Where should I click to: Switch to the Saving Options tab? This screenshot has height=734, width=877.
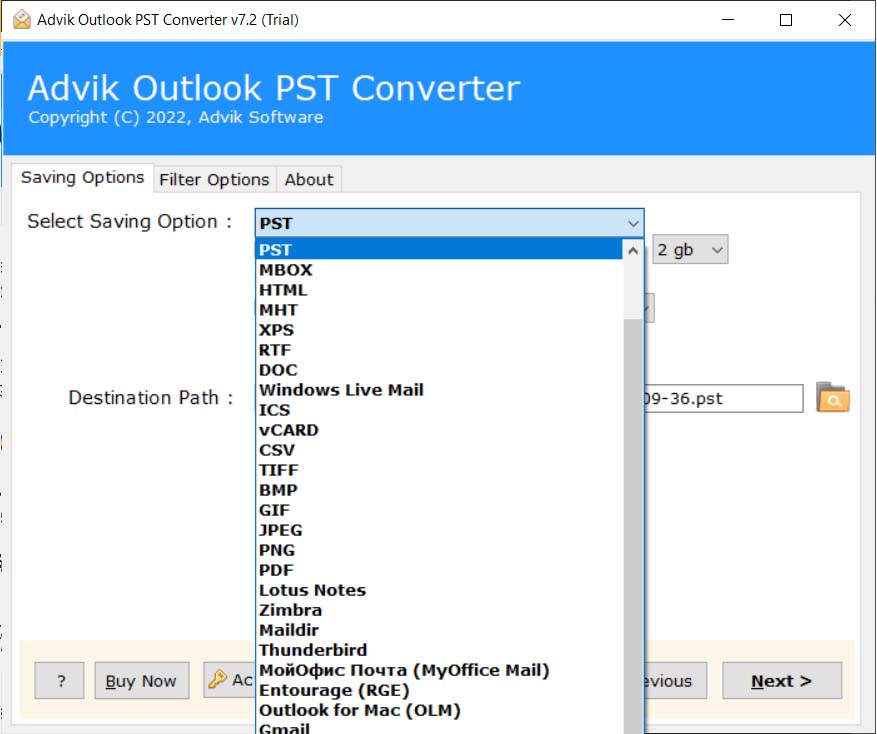pos(82,177)
